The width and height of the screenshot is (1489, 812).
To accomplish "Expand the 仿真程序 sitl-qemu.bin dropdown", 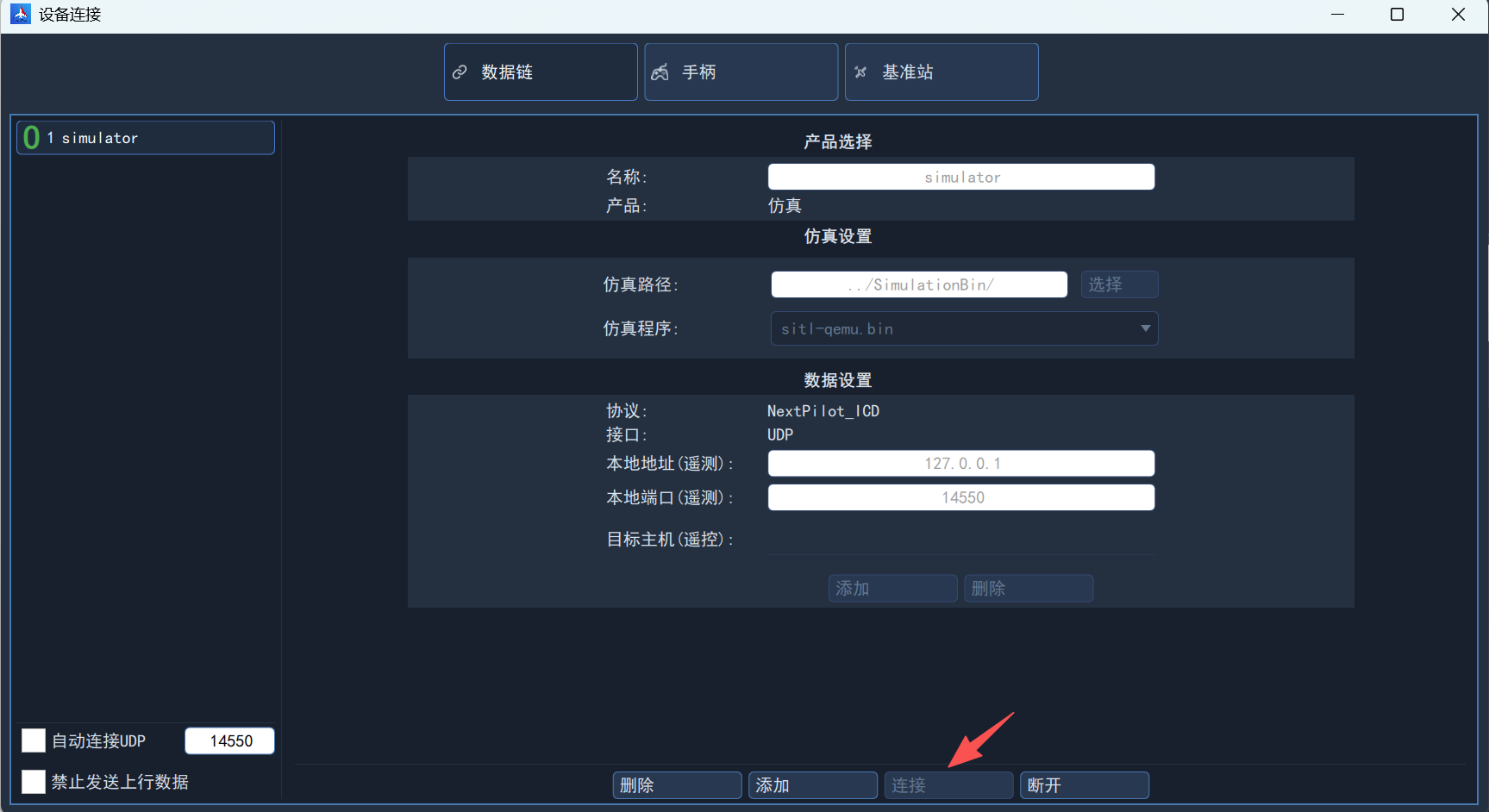I will 964,328.
